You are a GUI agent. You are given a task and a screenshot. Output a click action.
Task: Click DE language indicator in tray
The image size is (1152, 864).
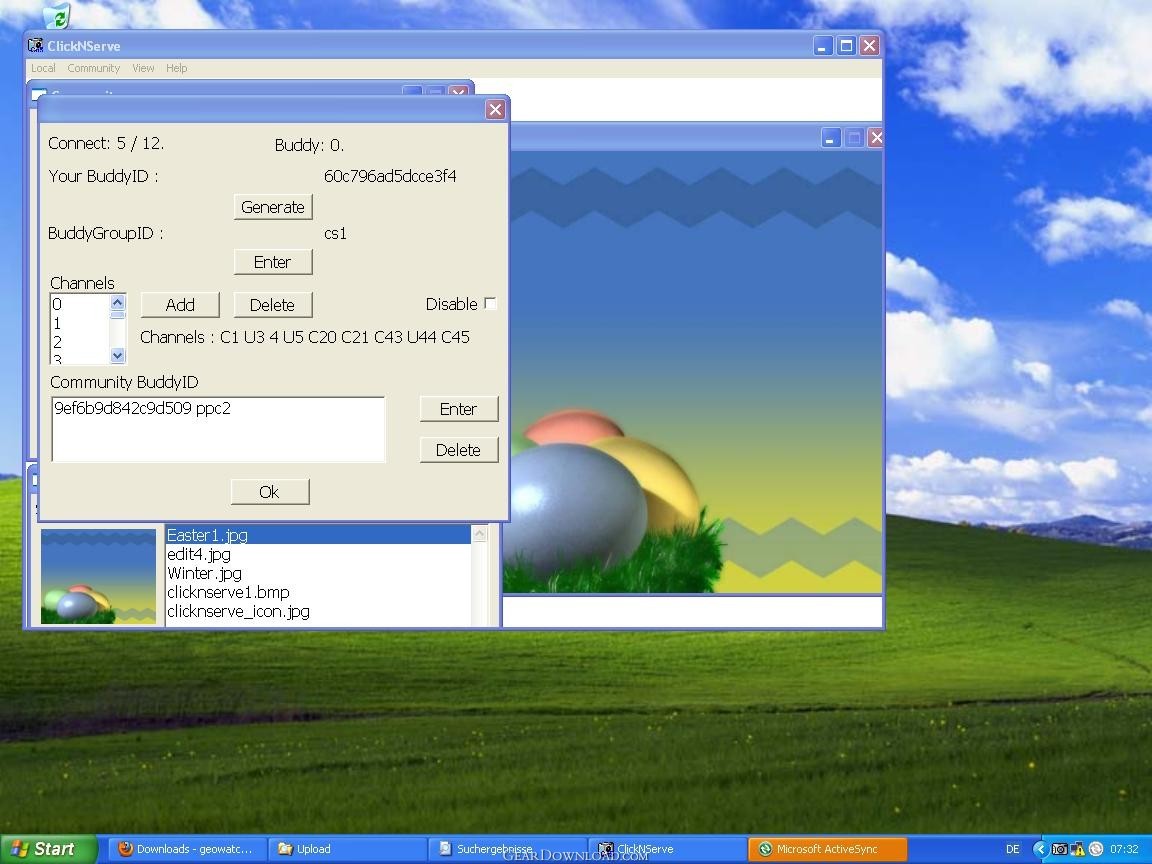click(1012, 849)
